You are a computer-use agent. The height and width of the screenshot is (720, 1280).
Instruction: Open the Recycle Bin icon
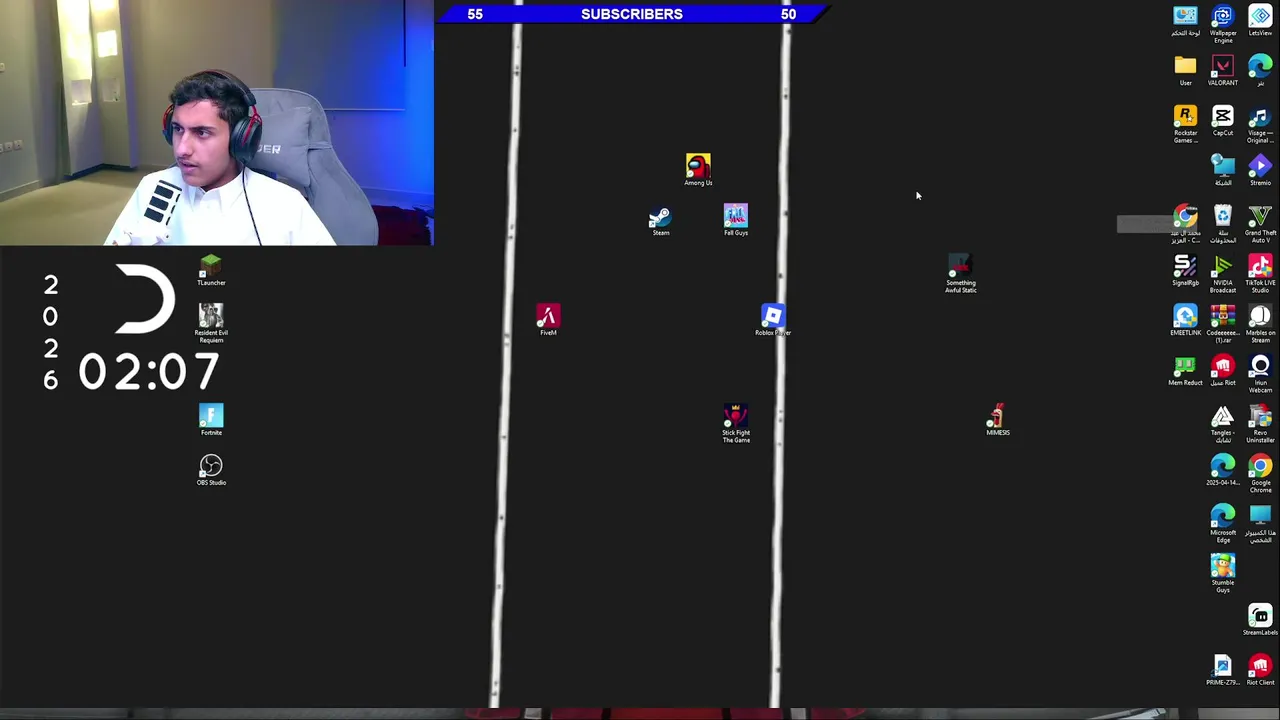click(1222, 224)
